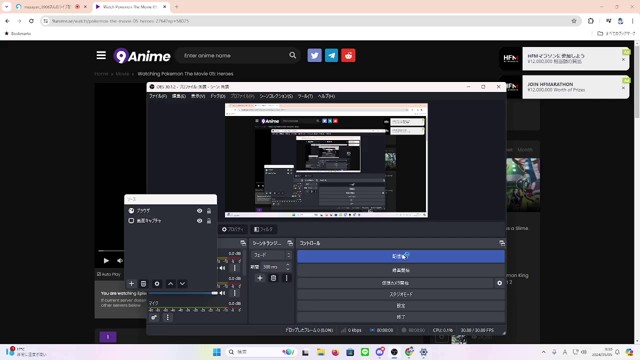Viewport: 640px width, 360px height.
Task: Open source properties gear in sources panel
Action: point(157,284)
